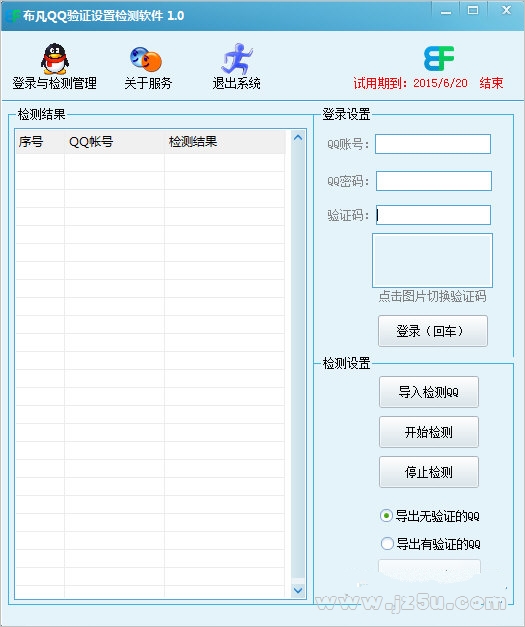
Task: Click the About Service chat bubbles icon
Action: click(146, 60)
